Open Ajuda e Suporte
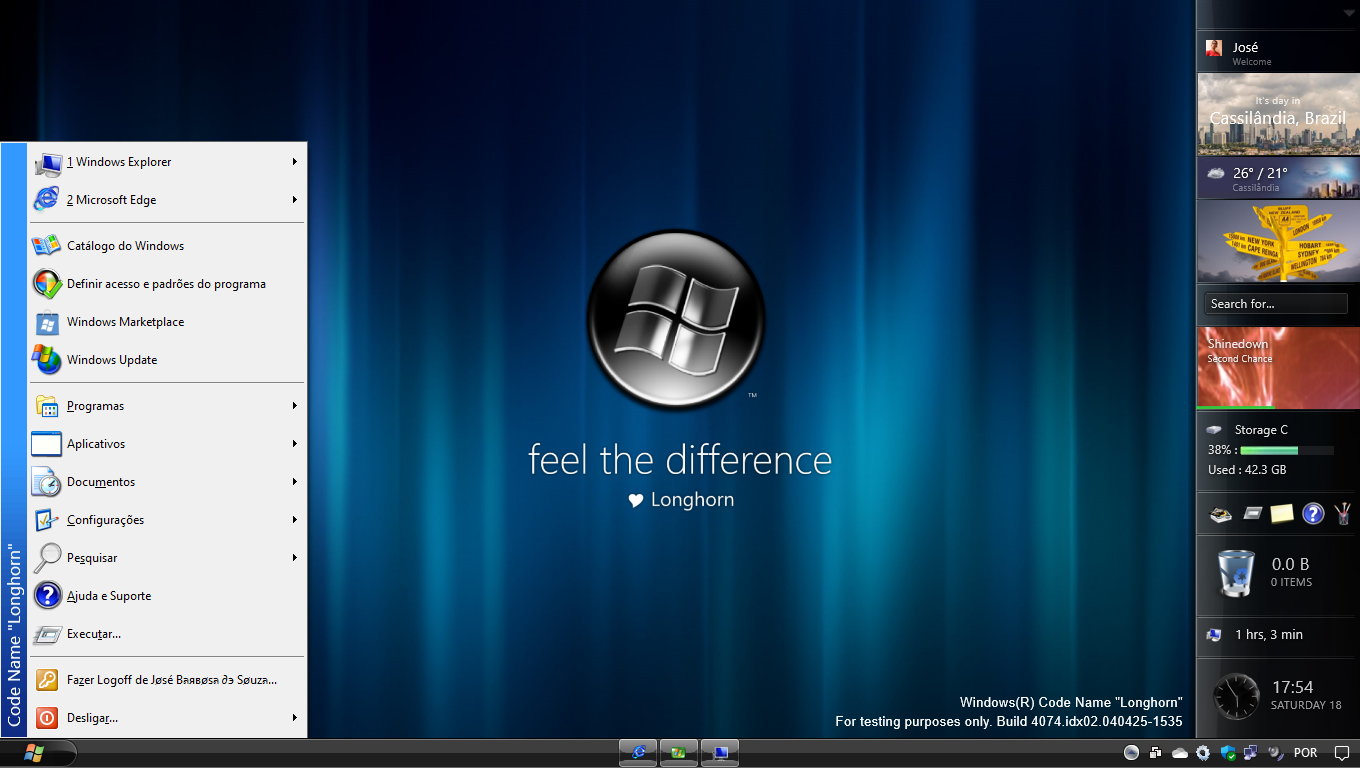1360x768 pixels. coord(166,596)
